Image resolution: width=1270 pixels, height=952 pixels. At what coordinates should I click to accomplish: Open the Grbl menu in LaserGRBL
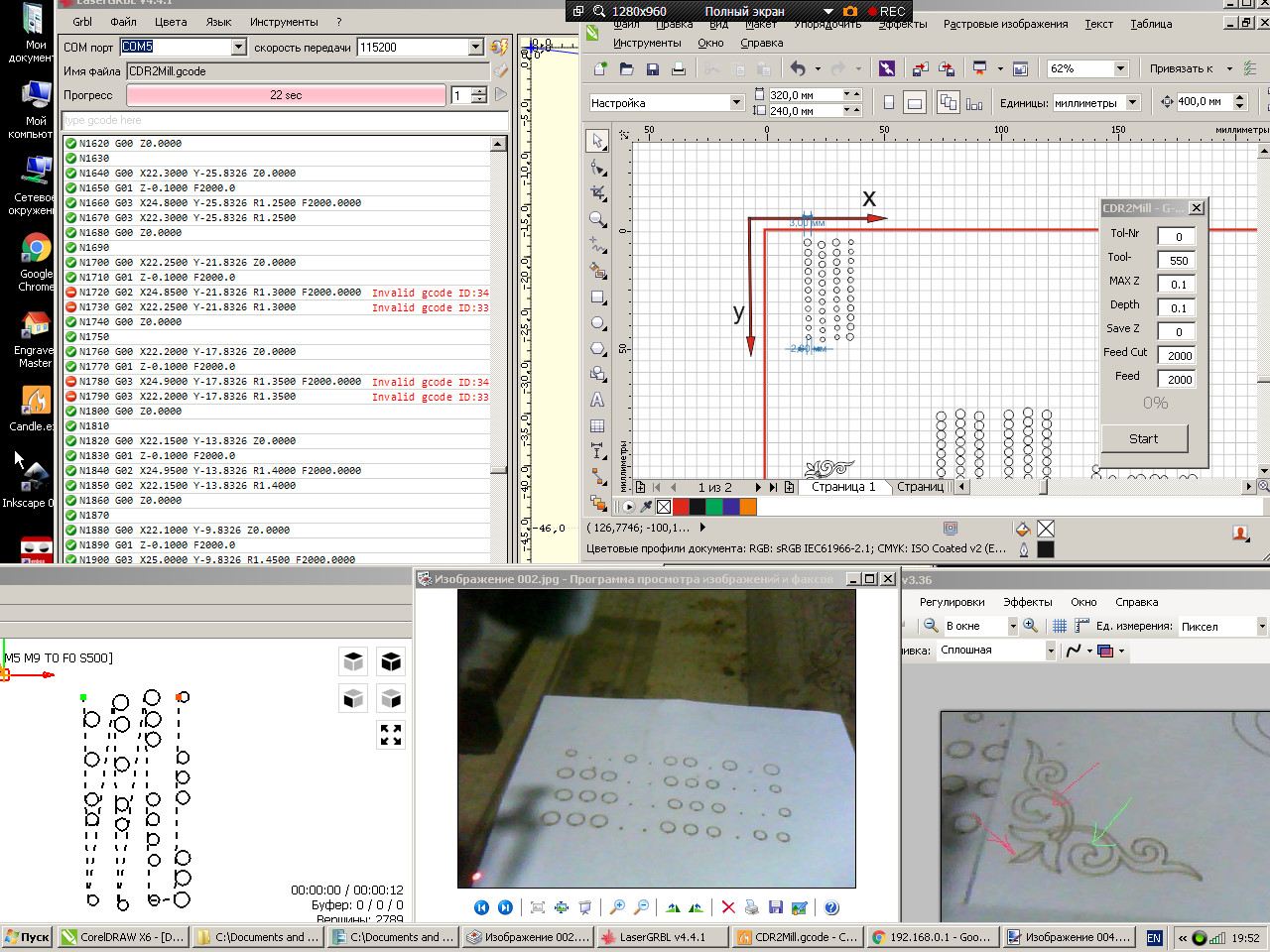[x=82, y=21]
